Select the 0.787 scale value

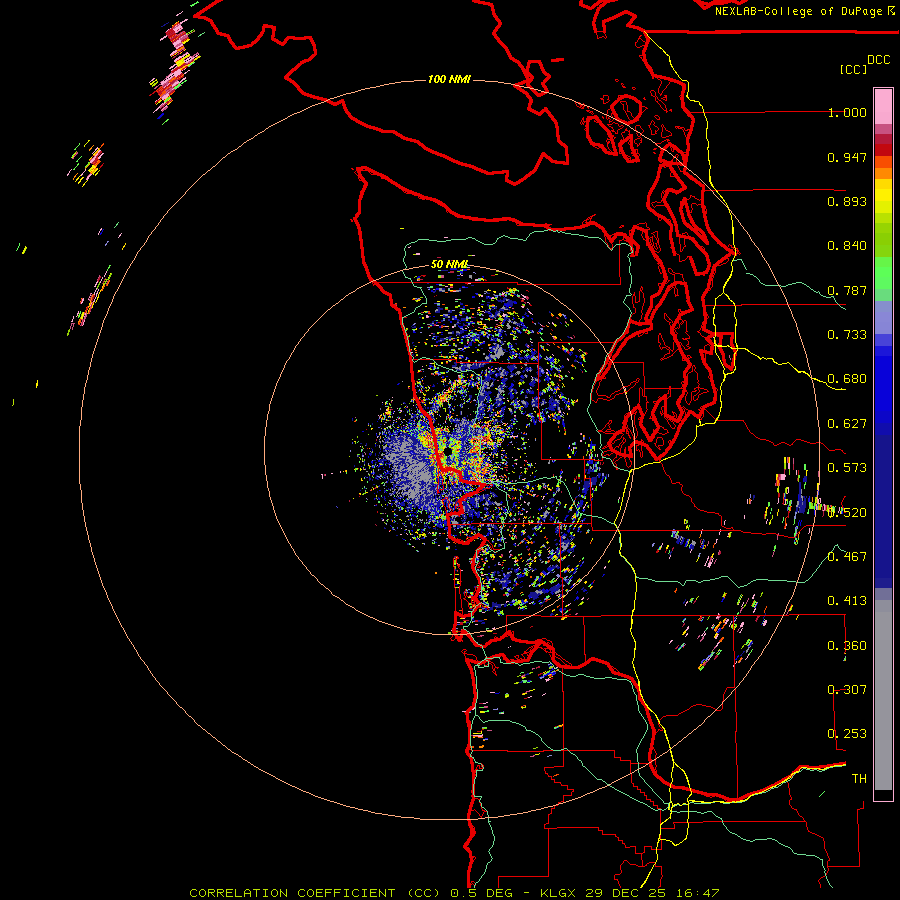[847, 290]
